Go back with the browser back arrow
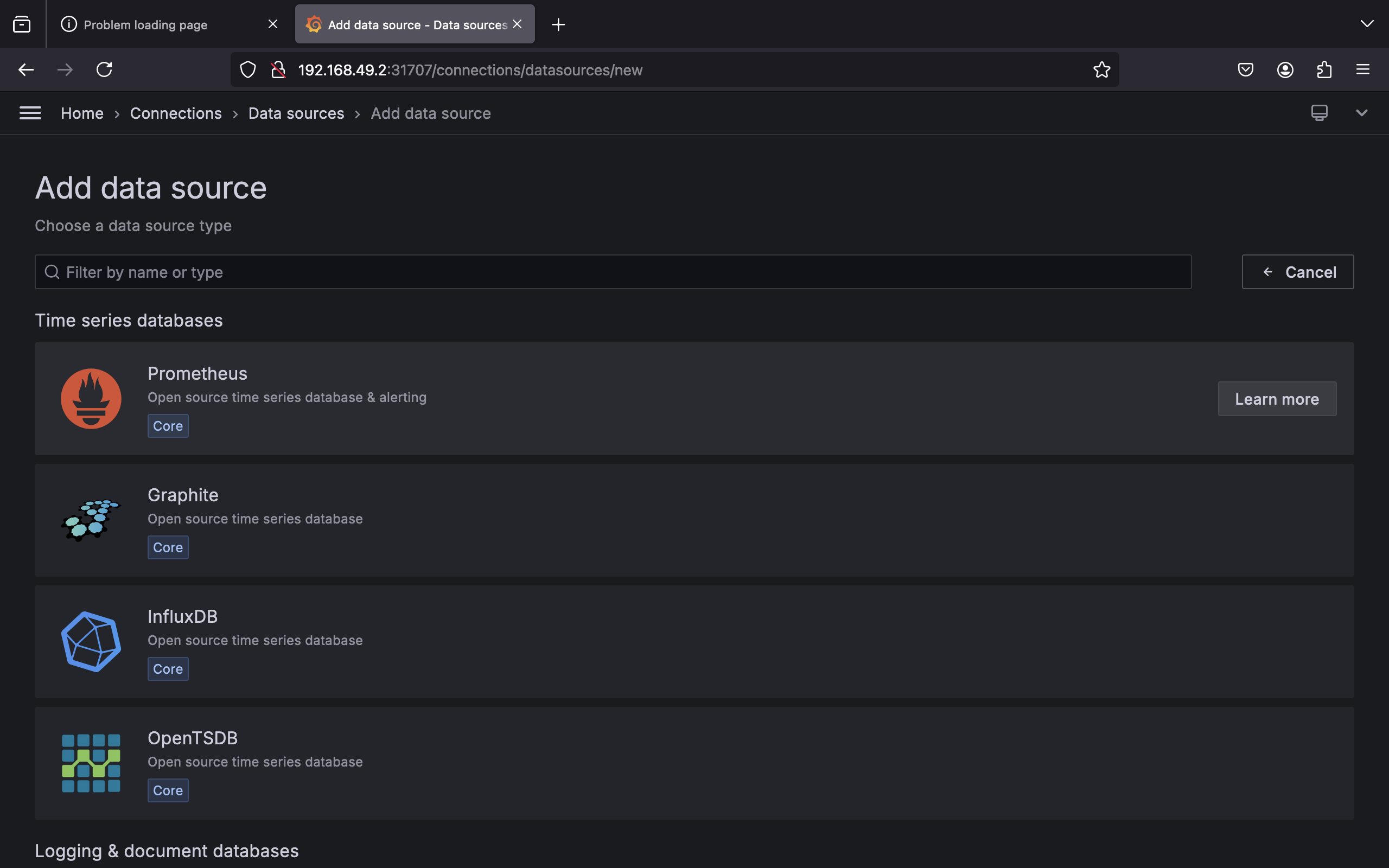1389x868 pixels. point(26,70)
